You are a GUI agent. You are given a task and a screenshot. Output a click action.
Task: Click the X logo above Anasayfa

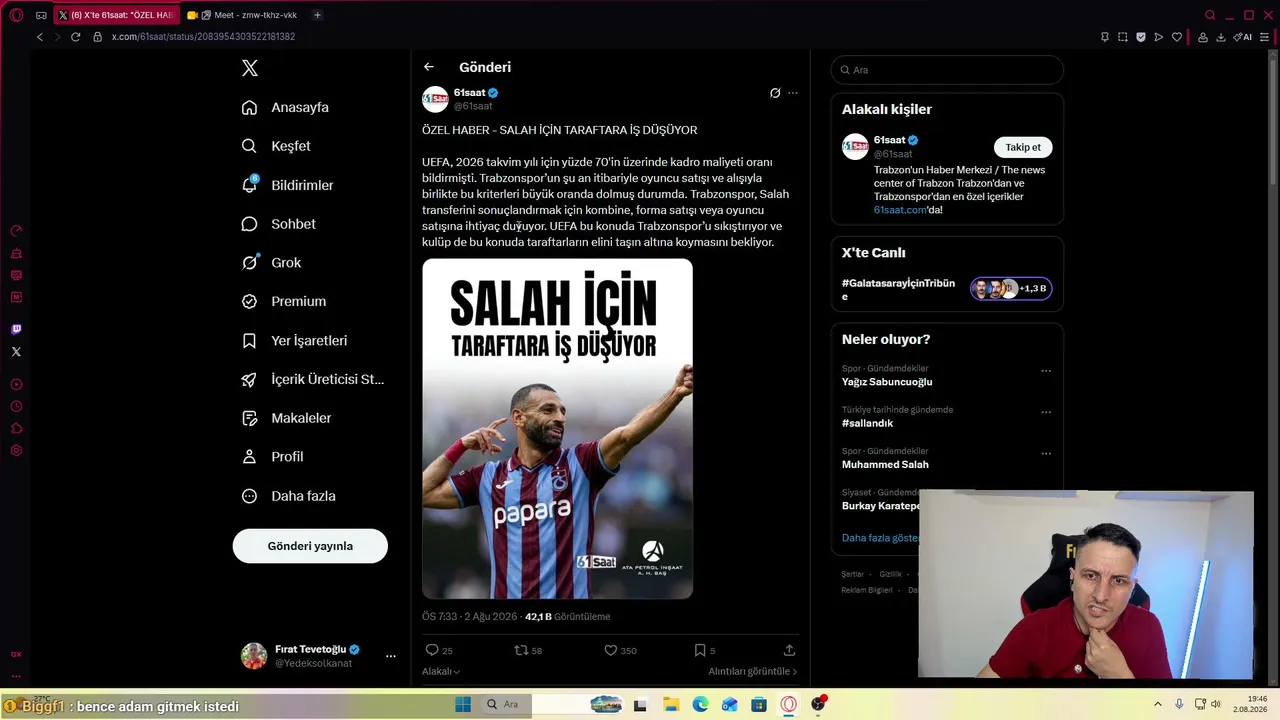[x=250, y=68]
